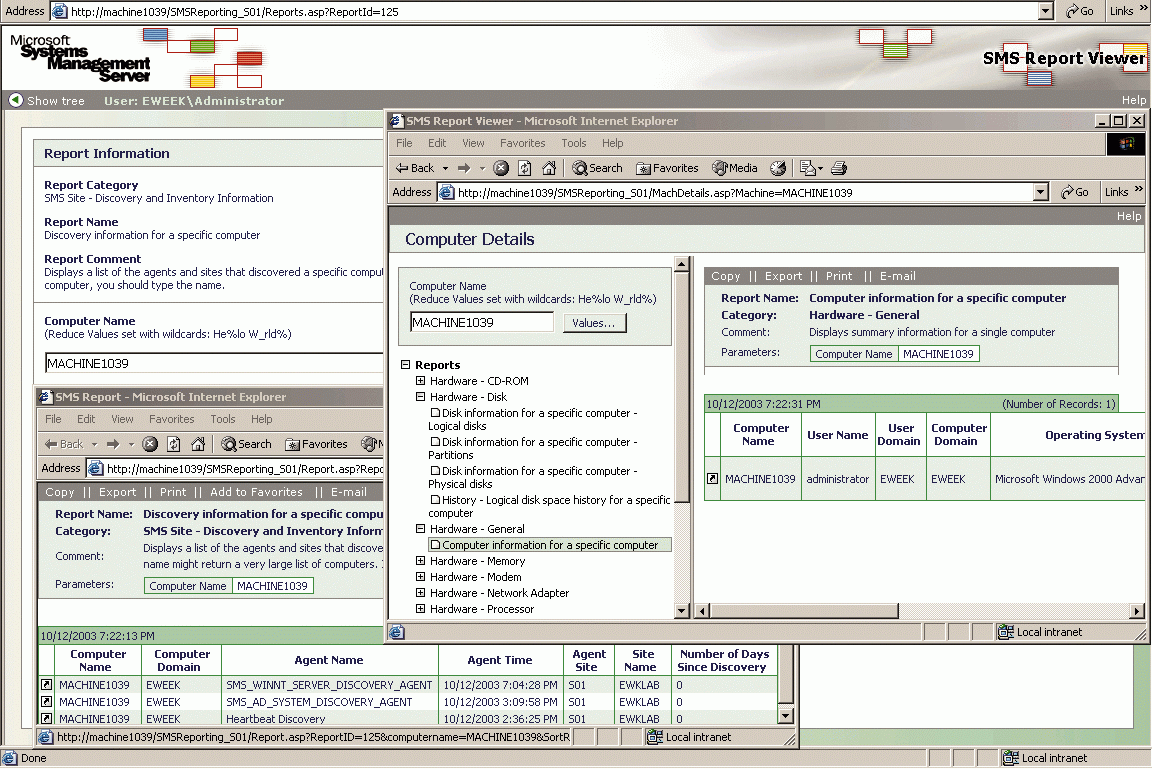Viewport: 1152px width, 769px height.
Task: Expand Hardware - Network Adapter node
Action: coord(420,593)
